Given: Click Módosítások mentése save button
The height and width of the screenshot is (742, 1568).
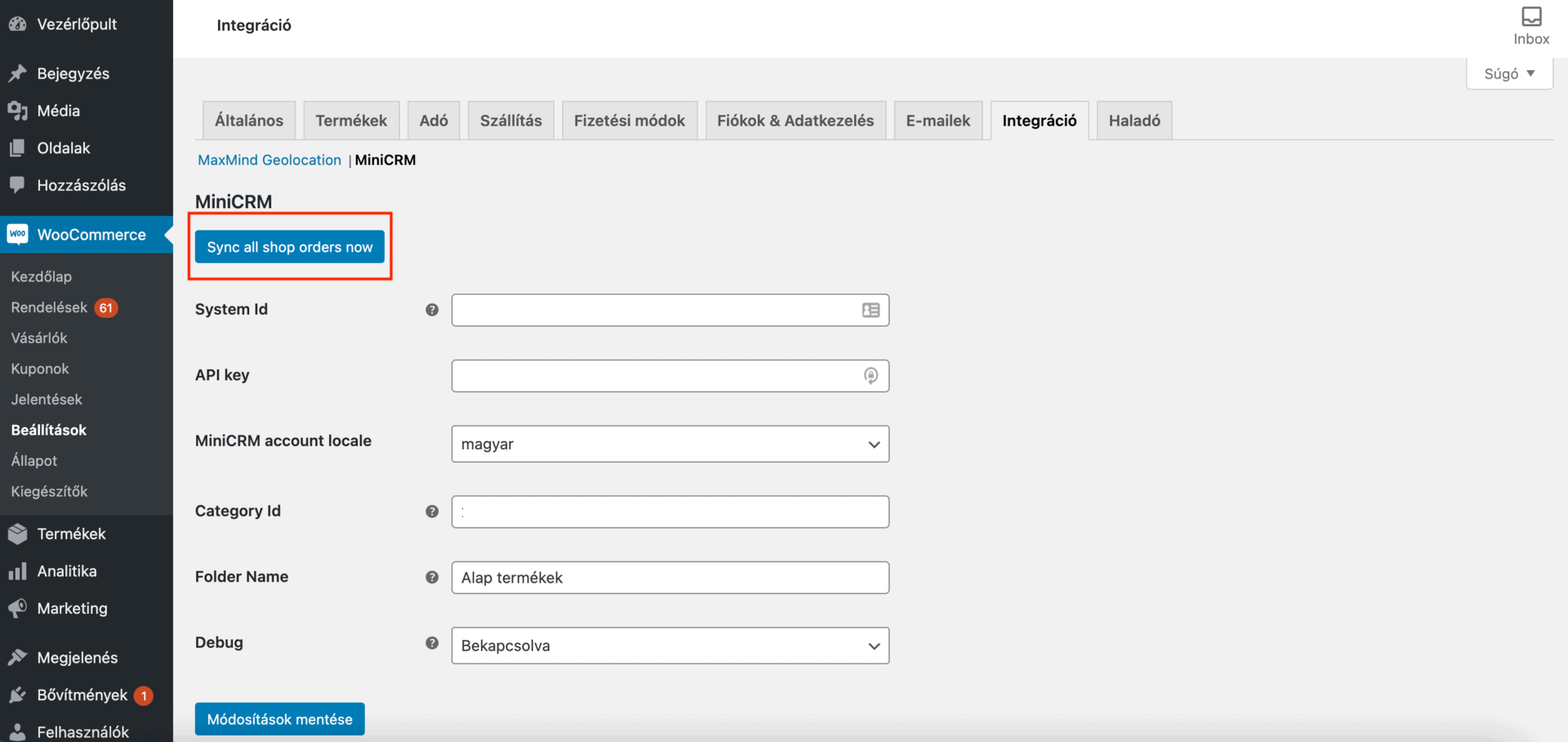Looking at the screenshot, I should pyautogui.click(x=280, y=719).
